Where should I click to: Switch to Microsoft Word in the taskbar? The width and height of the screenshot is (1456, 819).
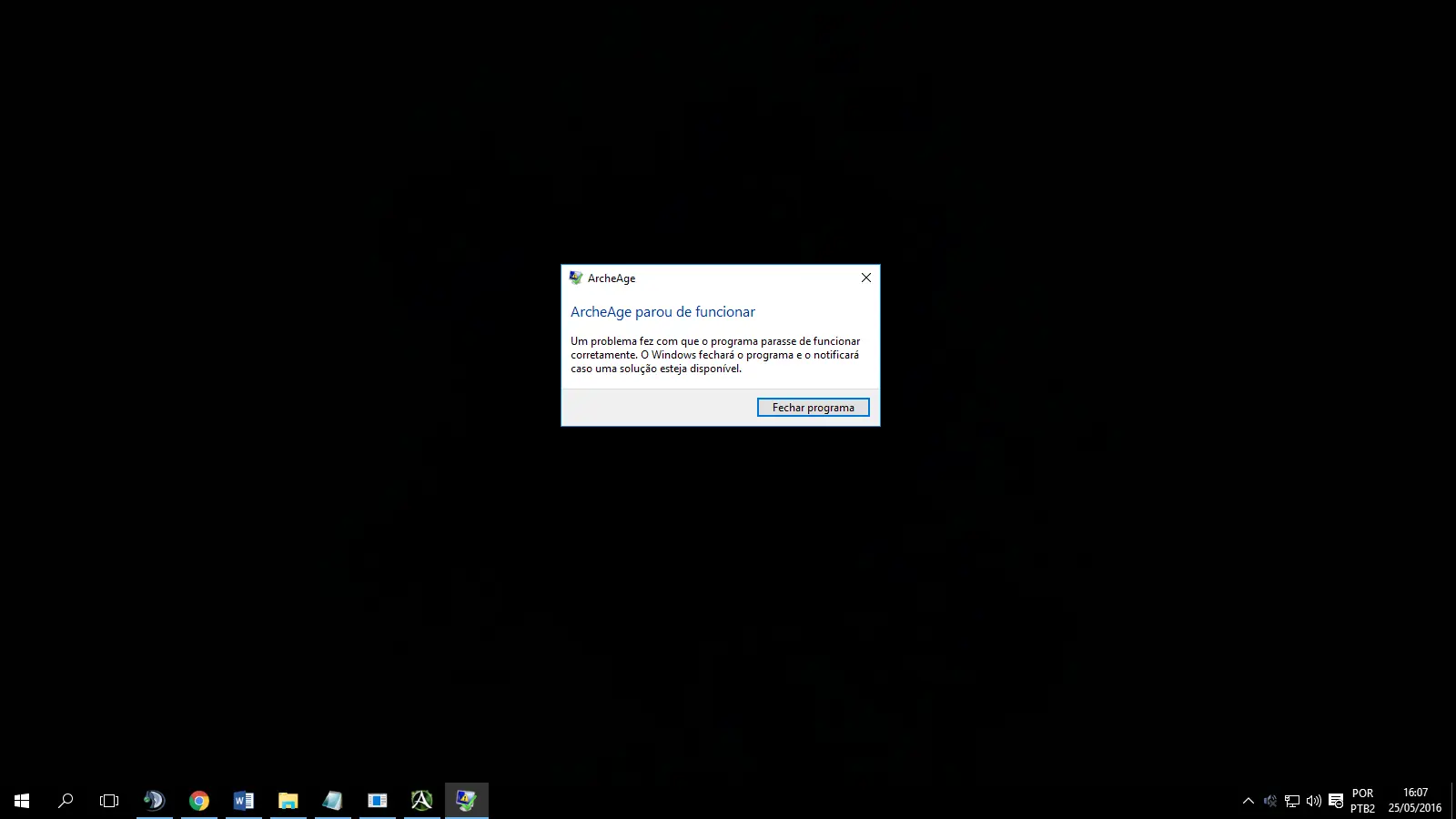click(244, 801)
